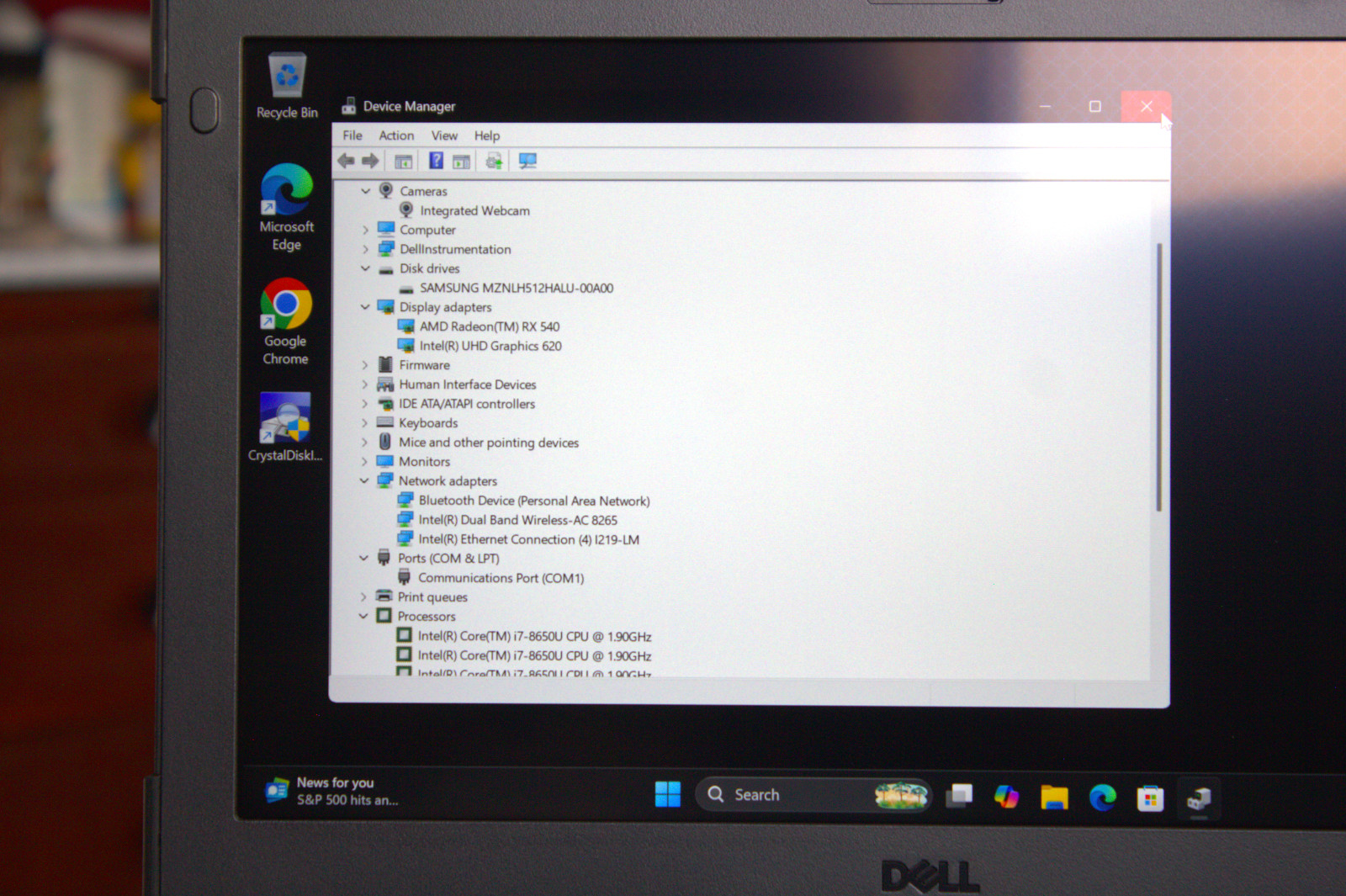Expand the DellInstrumentation category
Image resolution: width=1346 pixels, height=896 pixels.
[365, 249]
